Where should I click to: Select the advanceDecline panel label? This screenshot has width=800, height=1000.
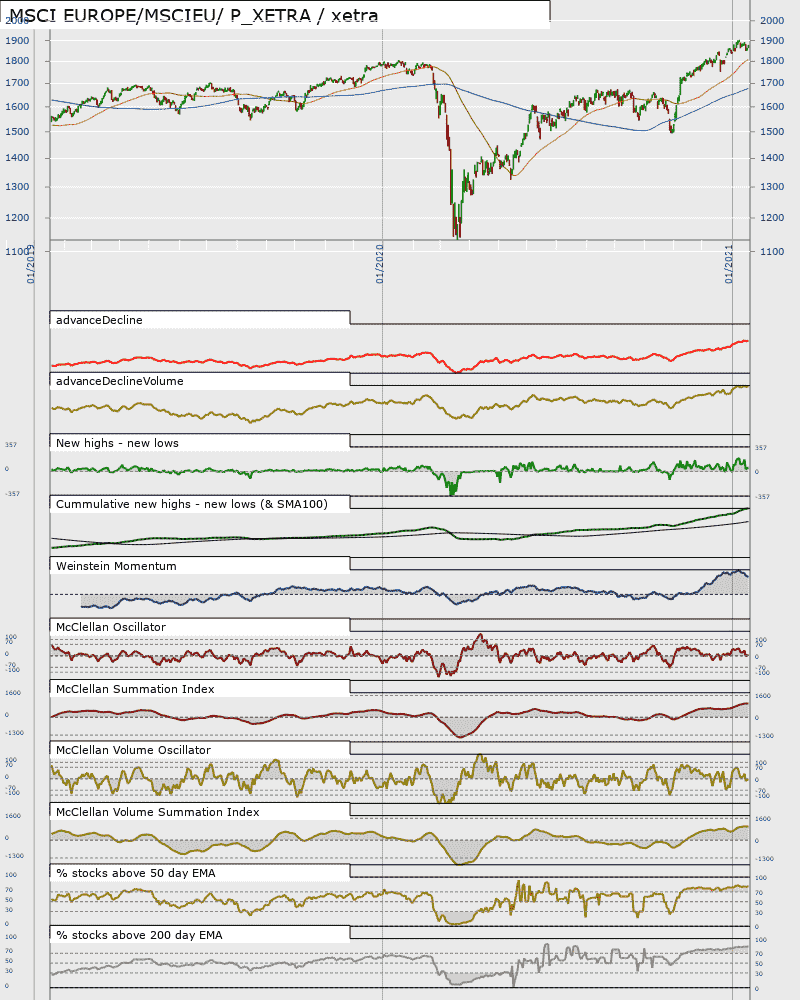[99, 320]
